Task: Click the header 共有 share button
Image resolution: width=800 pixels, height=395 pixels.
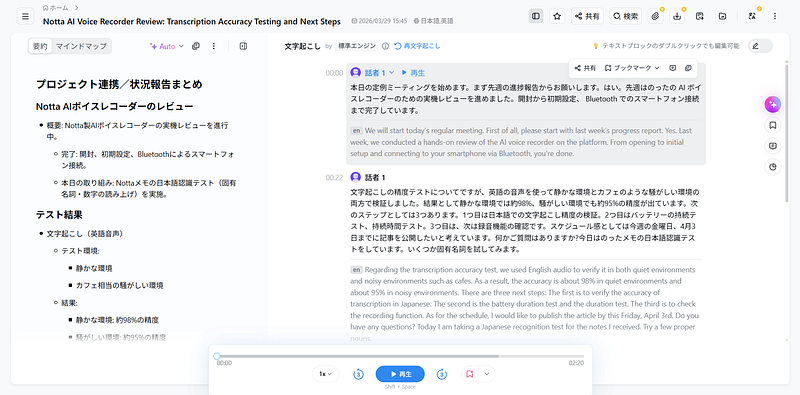Action: pyautogui.click(x=587, y=16)
